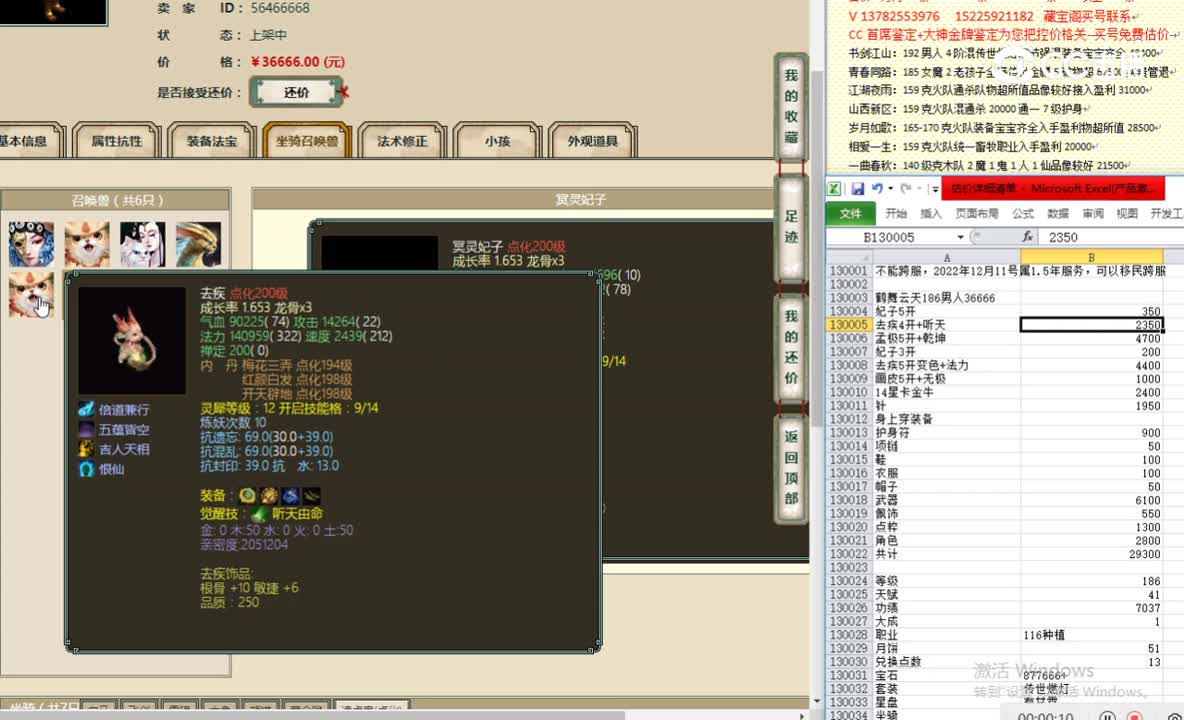
Task: Click the Excel application icon in title bar
Action: click(834, 189)
